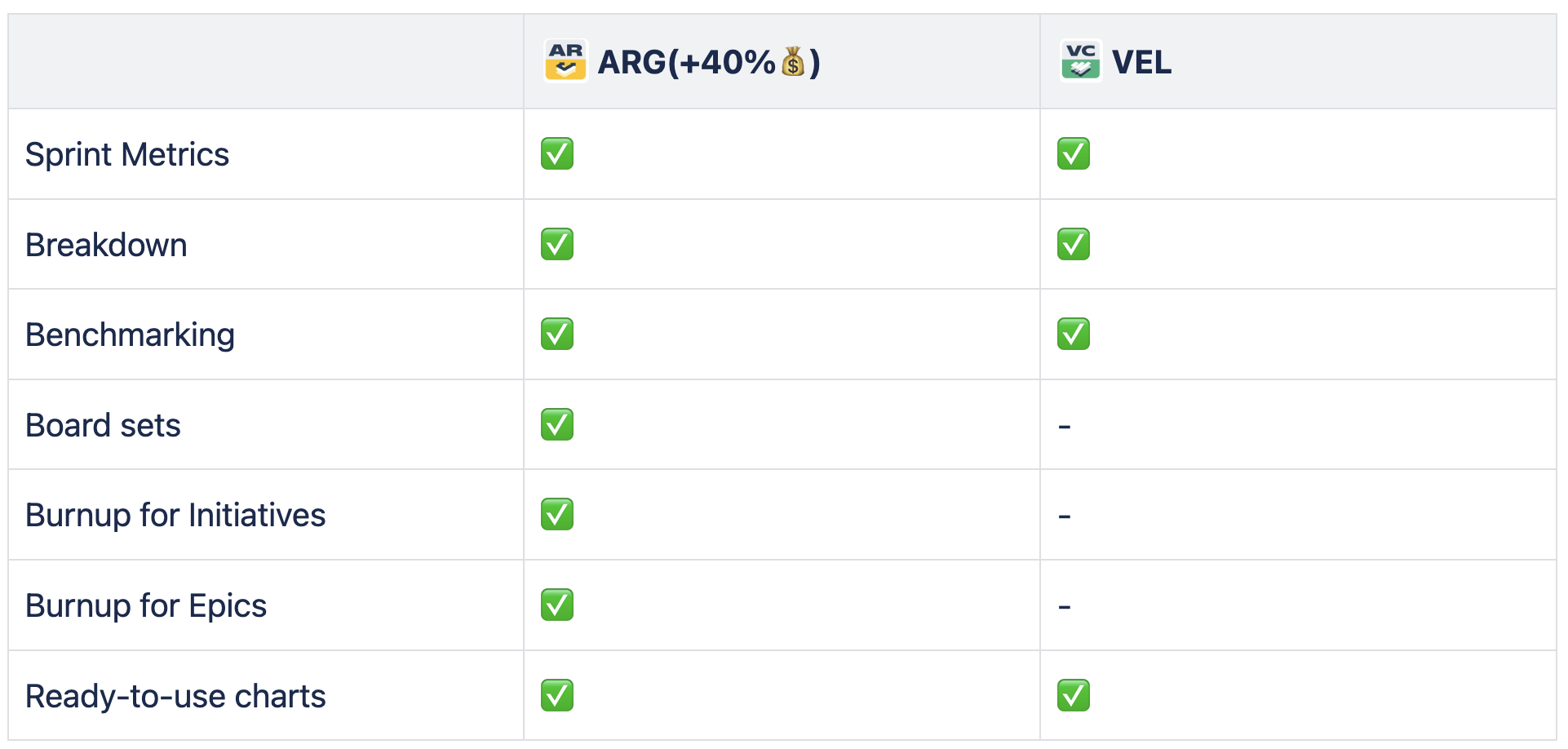Click VEL checkmark for Sprint Metrics
This screenshot has height=749, width=1568.
(1074, 153)
